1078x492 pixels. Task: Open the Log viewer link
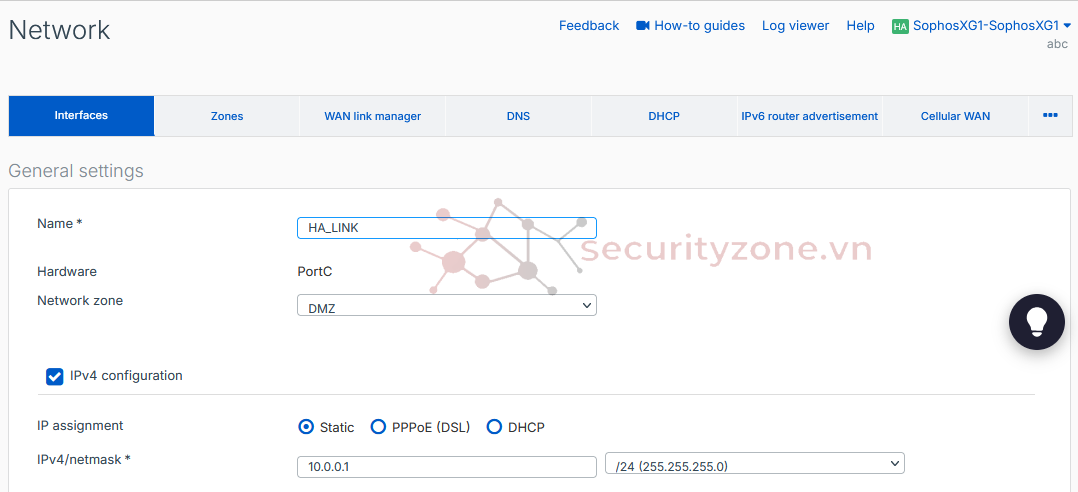click(x=795, y=26)
